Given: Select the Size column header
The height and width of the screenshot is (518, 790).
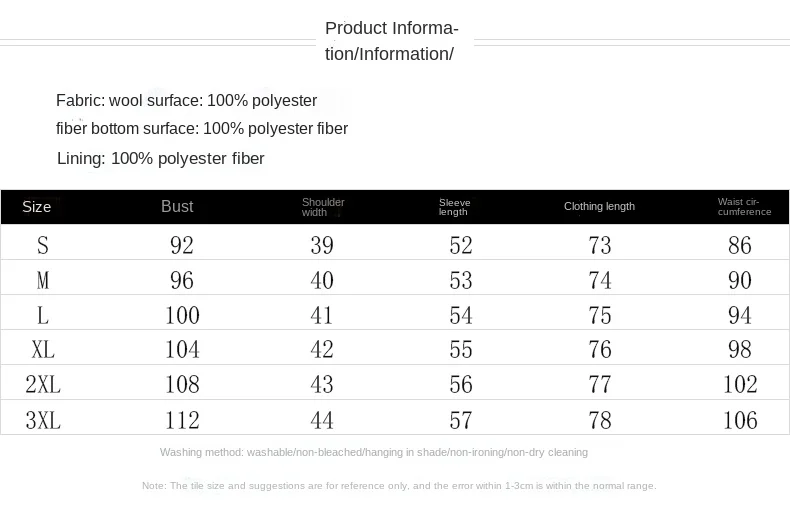Looking at the screenshot, I should pyautogui.click(x=37, y=207).
